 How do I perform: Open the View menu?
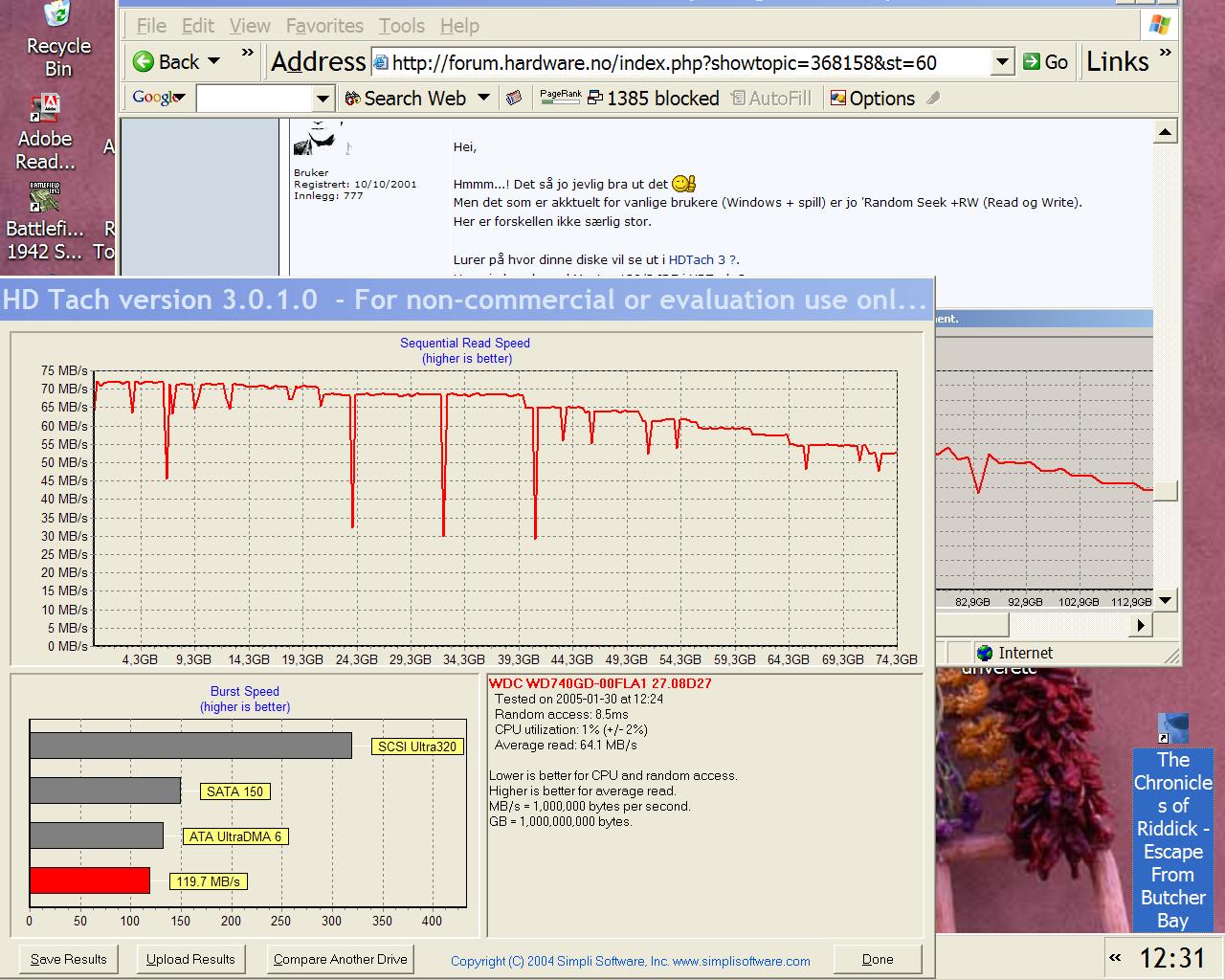pyautogui.click(x=250, y=26)
